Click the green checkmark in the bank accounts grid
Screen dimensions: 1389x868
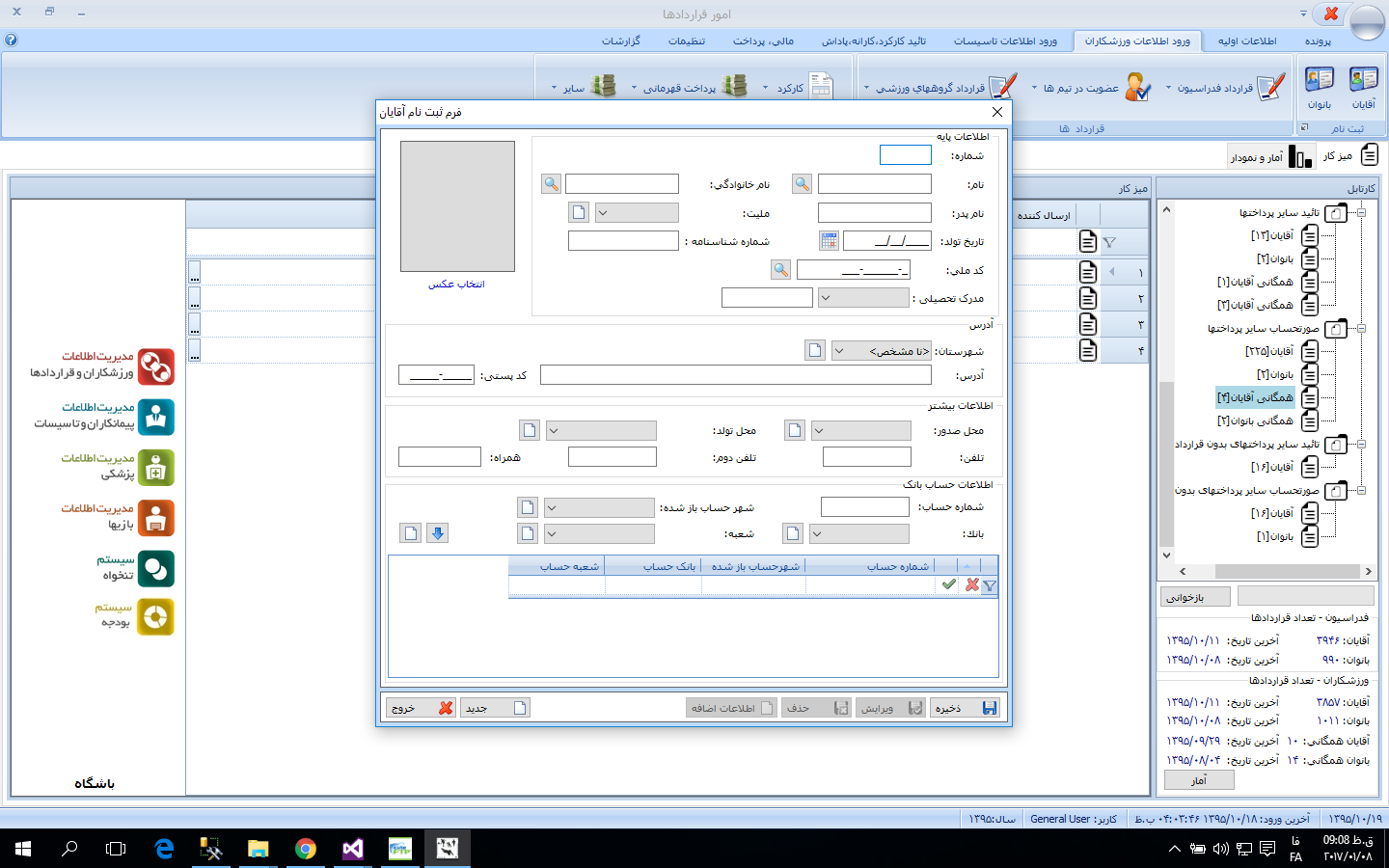pyautogui.click(x=949, y=584)
